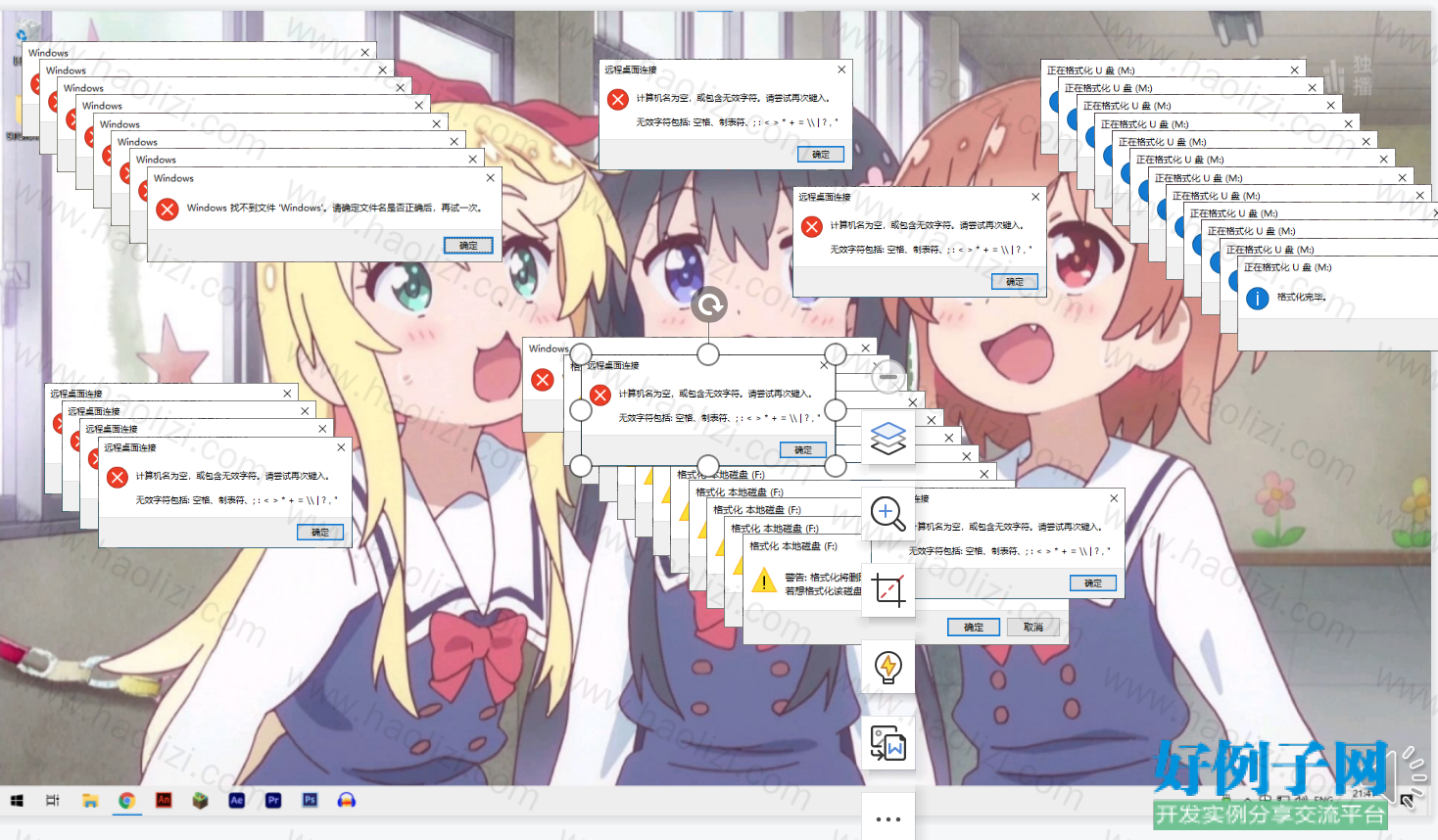Click 确定 in the selected 远程桌面连接 dialog
Viewport: 1438px width, 840px height.
pyautogui.click(x=803, y=449)
